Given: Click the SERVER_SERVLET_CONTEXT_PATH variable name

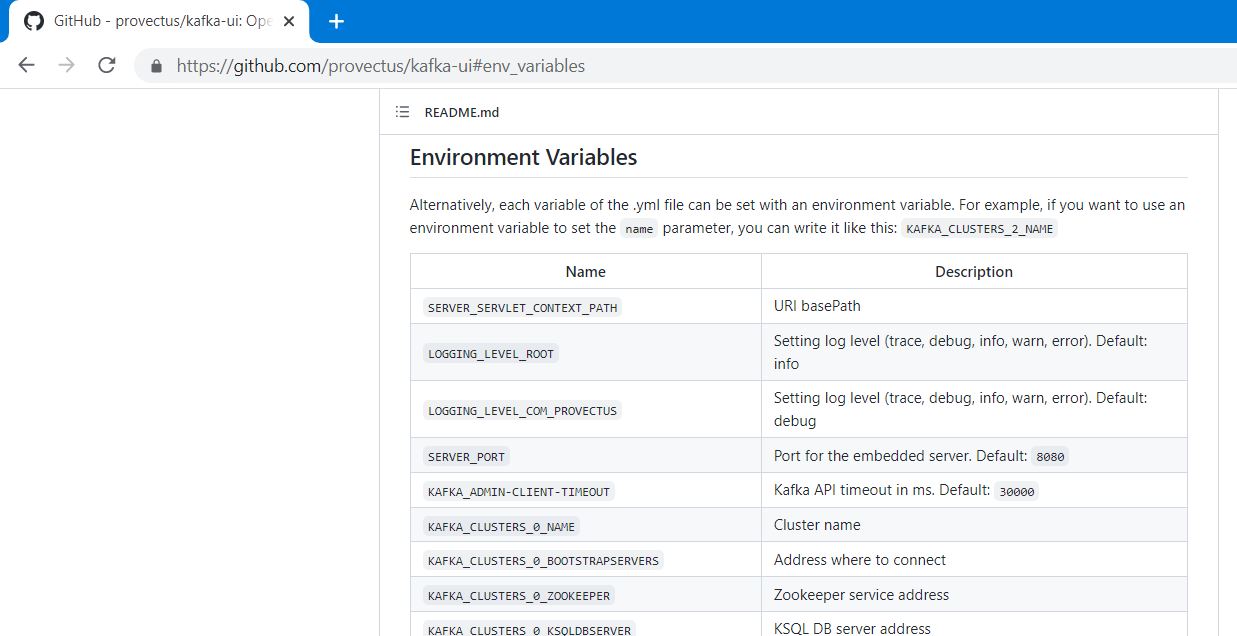Looking at the screenshot, I should point(522,307).
